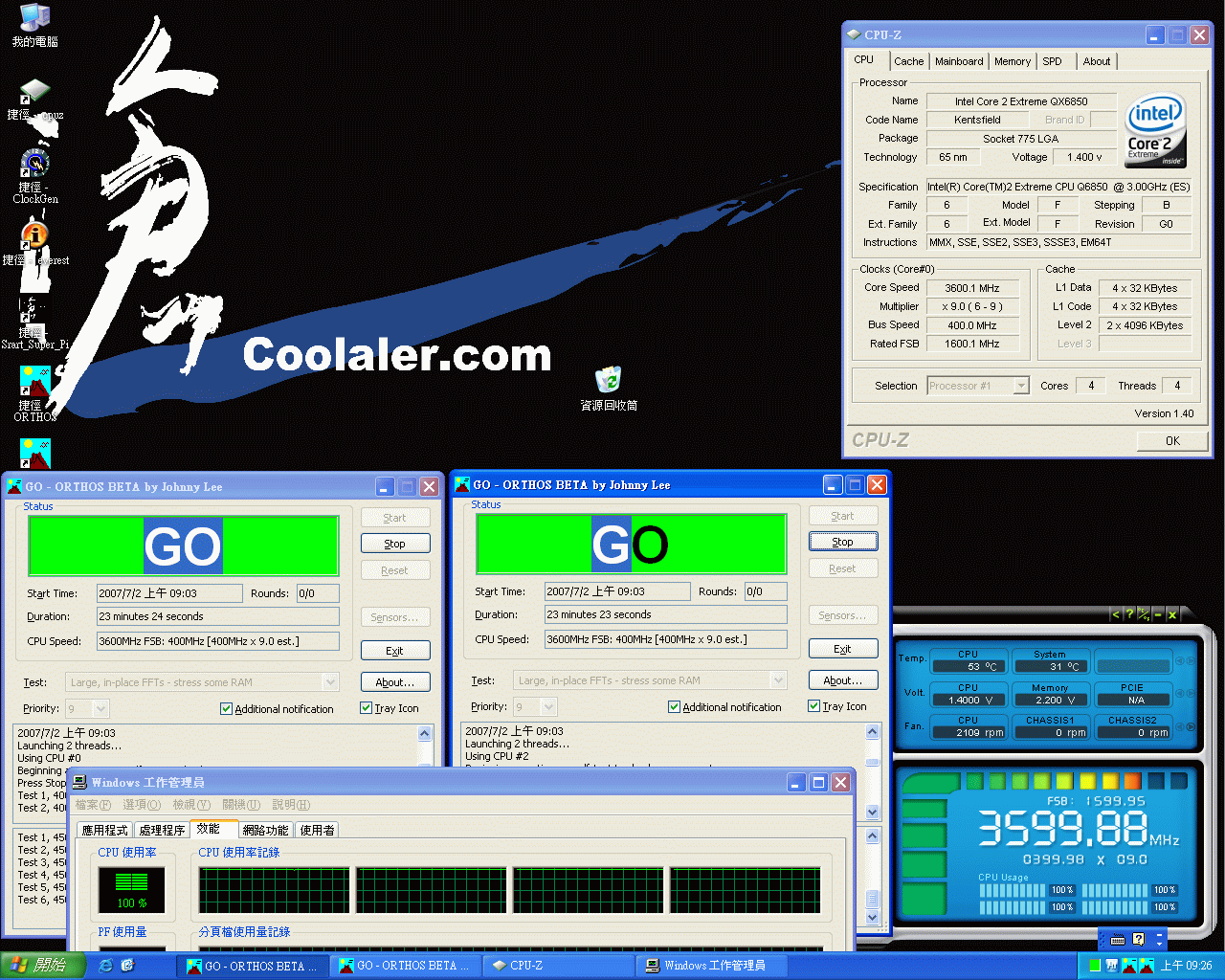Image resolution: width=1225 pixels, height=980 pixels.
Task: Open Processor #1 selection dropdown in CPU-Z
Action: pos(1021,386)
